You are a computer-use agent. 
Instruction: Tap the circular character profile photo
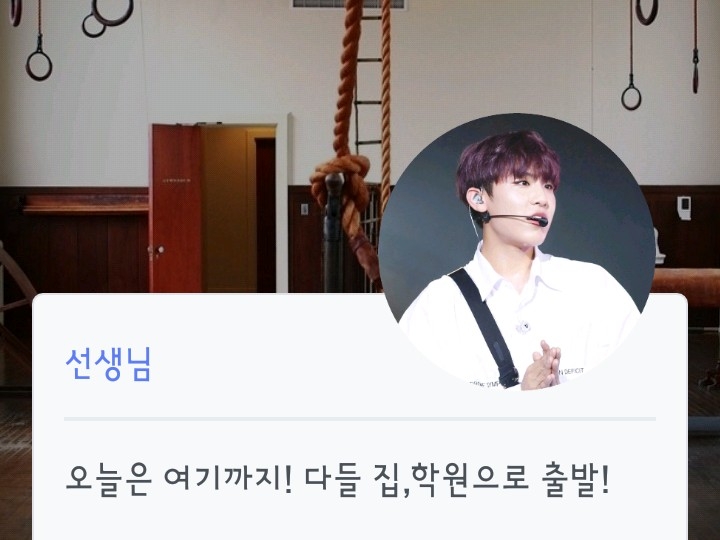(517, 252)
